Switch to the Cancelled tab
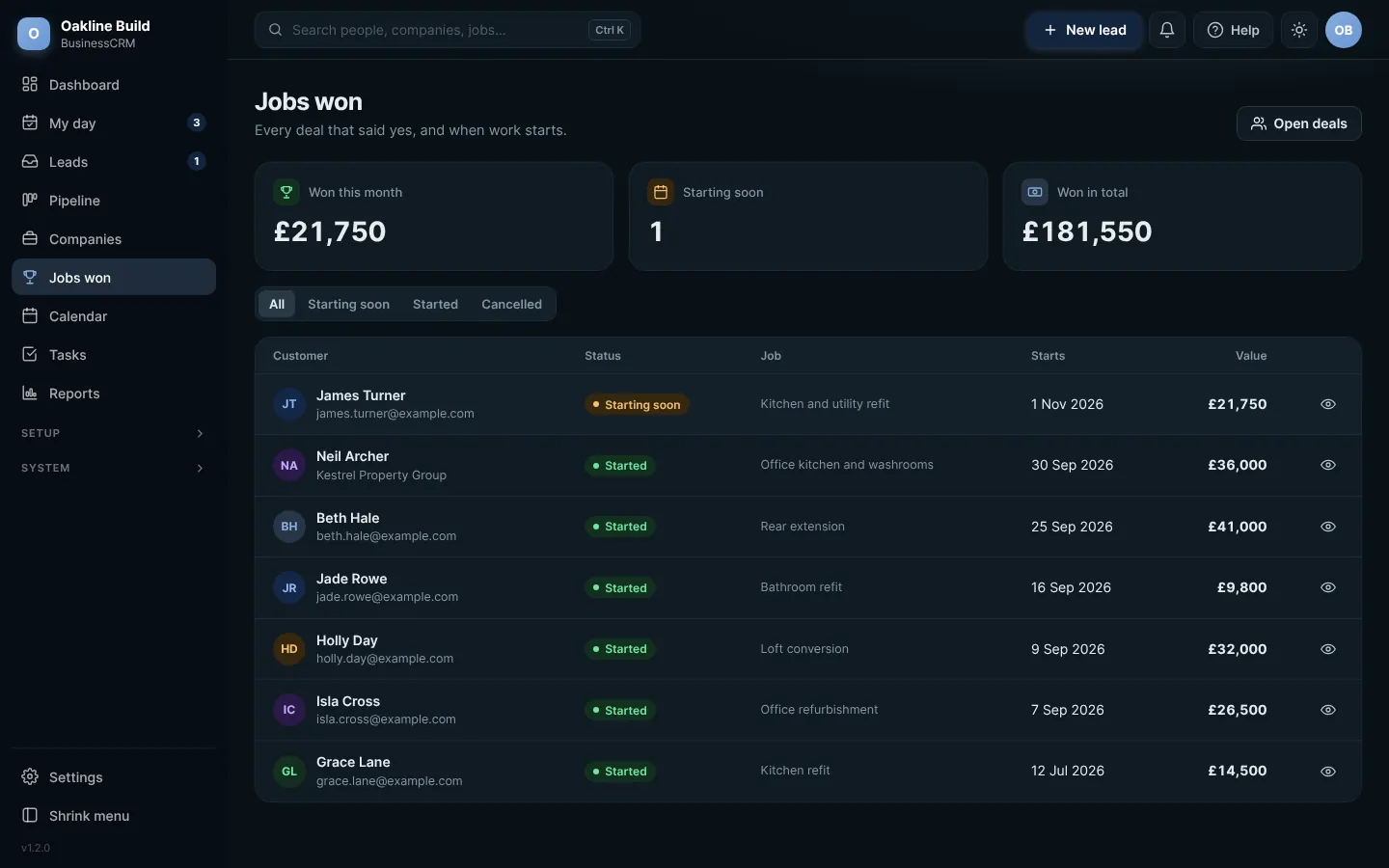The width and height of the screenshot is (1389, 868). (x=511, y=304)
